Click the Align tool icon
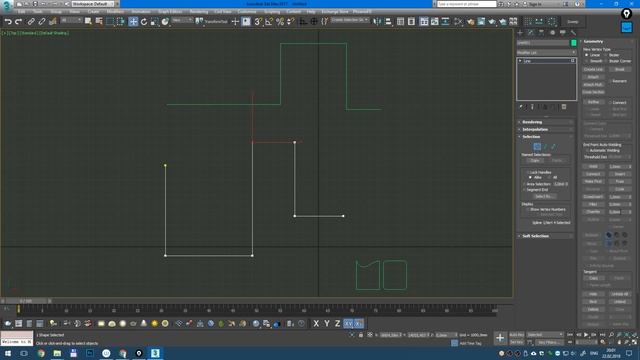The image size is (640, 360). pos(388,22)
